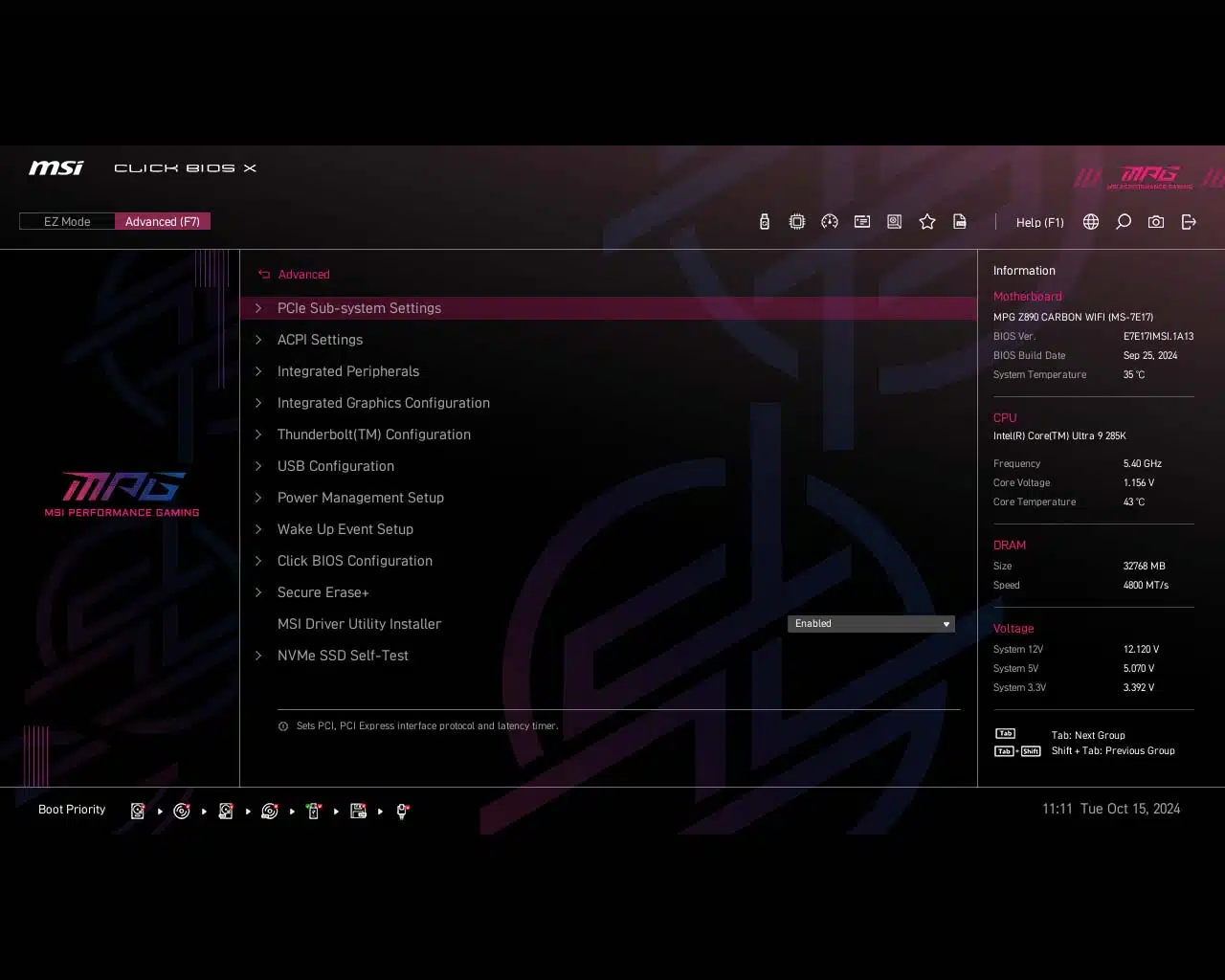
Task: Click Shift + Tab: Previous Group hint
Action: pyautogui.click(x=1113, y=751)
